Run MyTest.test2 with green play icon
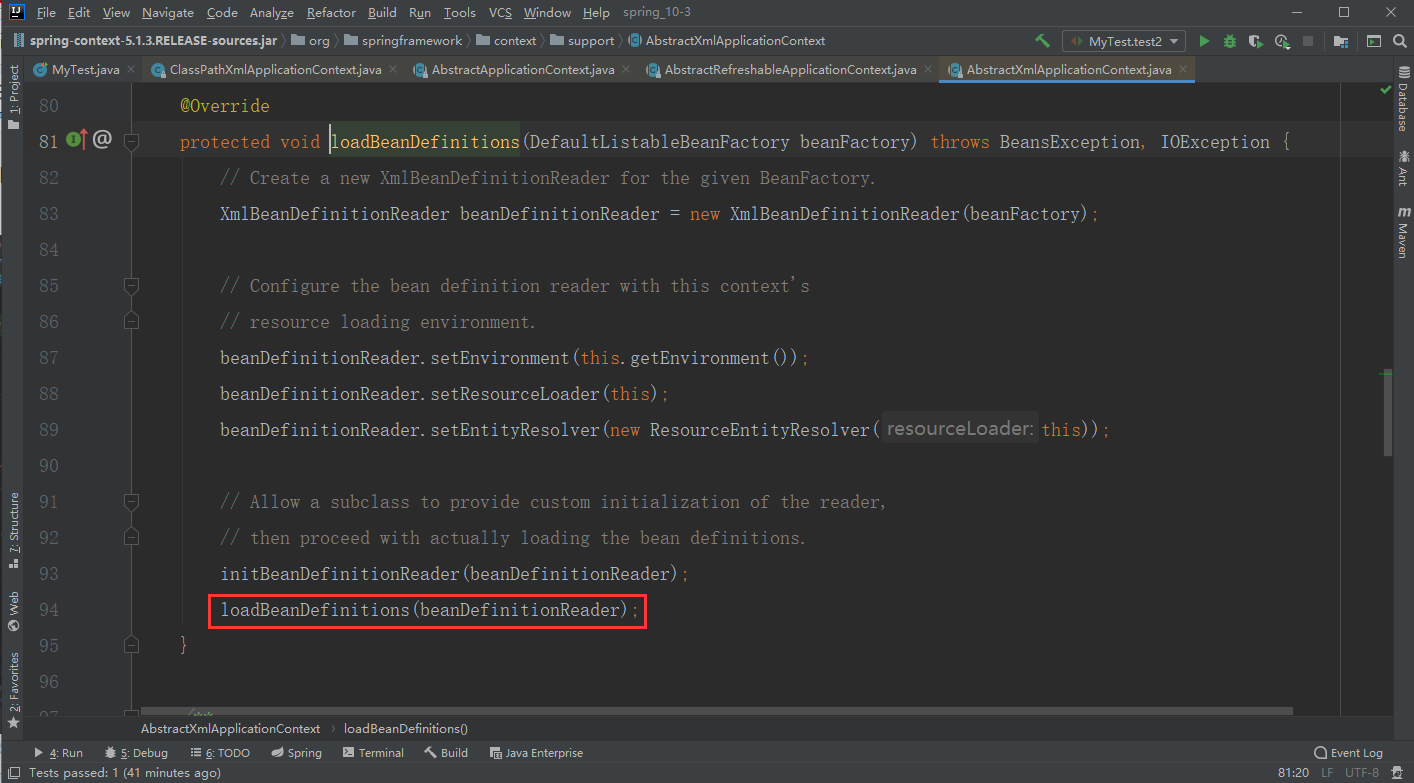 pyautogui.click(x=1204, y=41)
